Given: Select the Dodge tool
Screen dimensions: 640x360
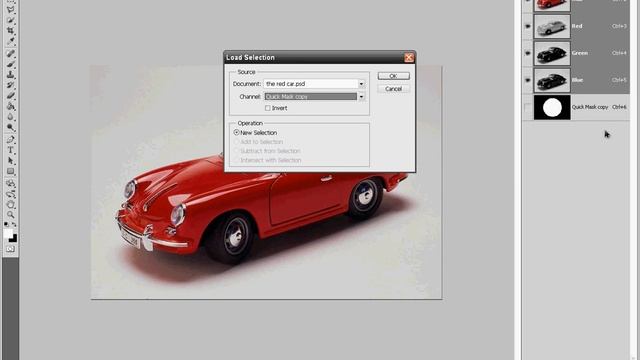Looking at the screenshot, I should click(x=11, y=127).
